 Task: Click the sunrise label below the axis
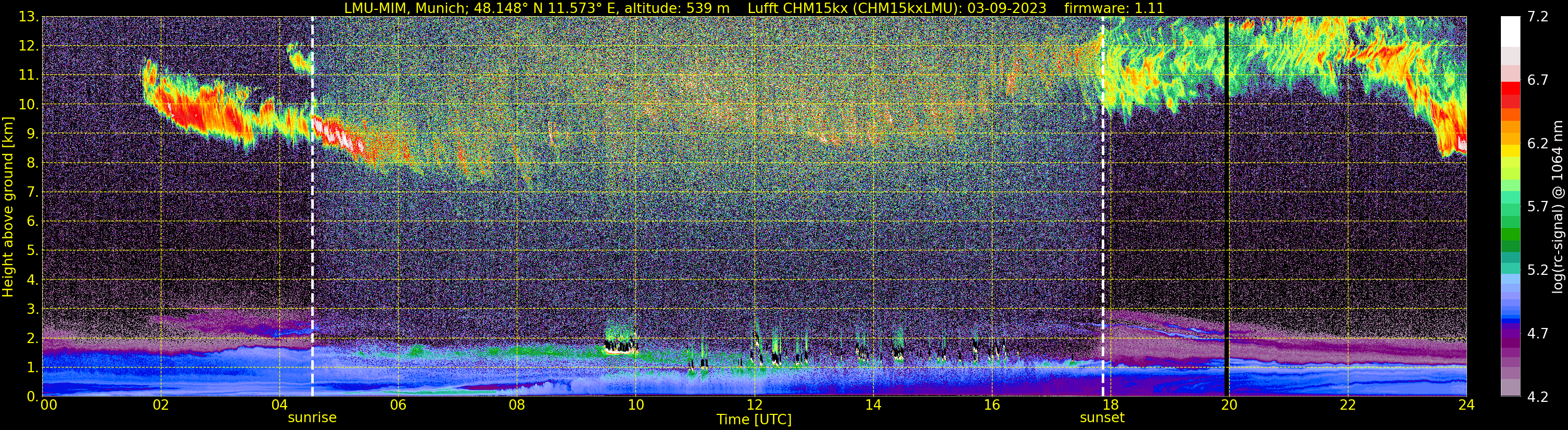click(312, 418)
